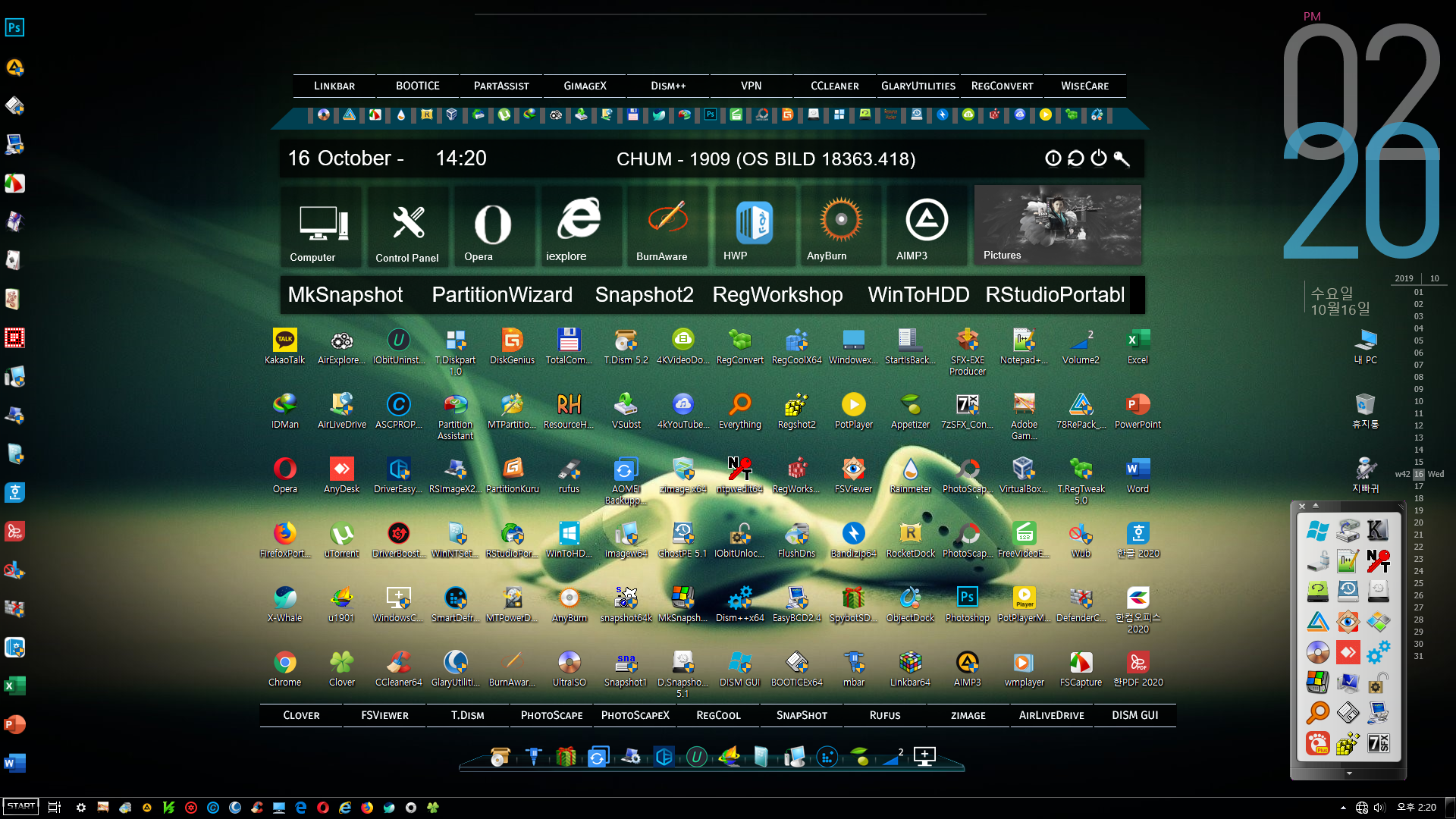Image resolution: width=1456 pixels, height=819 pixels.
Task: Open Photoshop desktop shortcut
Action: (x=967, y=604)
